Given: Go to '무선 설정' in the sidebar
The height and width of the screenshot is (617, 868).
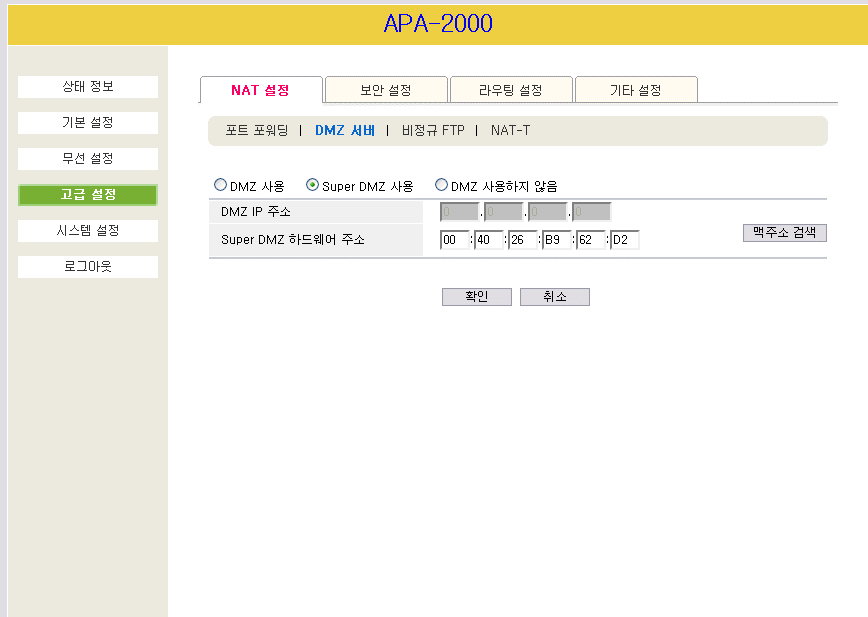Looking at the screenshot, I should pos(88,159).
